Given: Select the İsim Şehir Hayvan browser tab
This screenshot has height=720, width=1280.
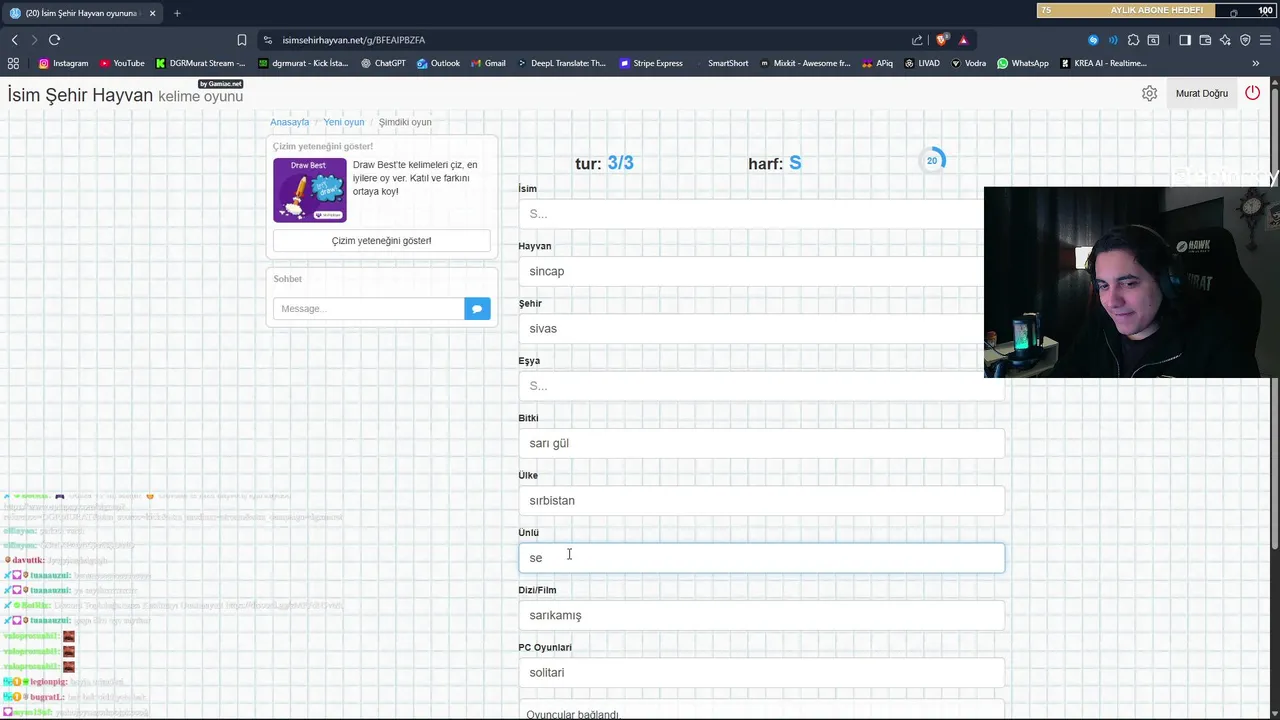Looking at the screenshot, I should pyautogui.click(x=82, y=13).
